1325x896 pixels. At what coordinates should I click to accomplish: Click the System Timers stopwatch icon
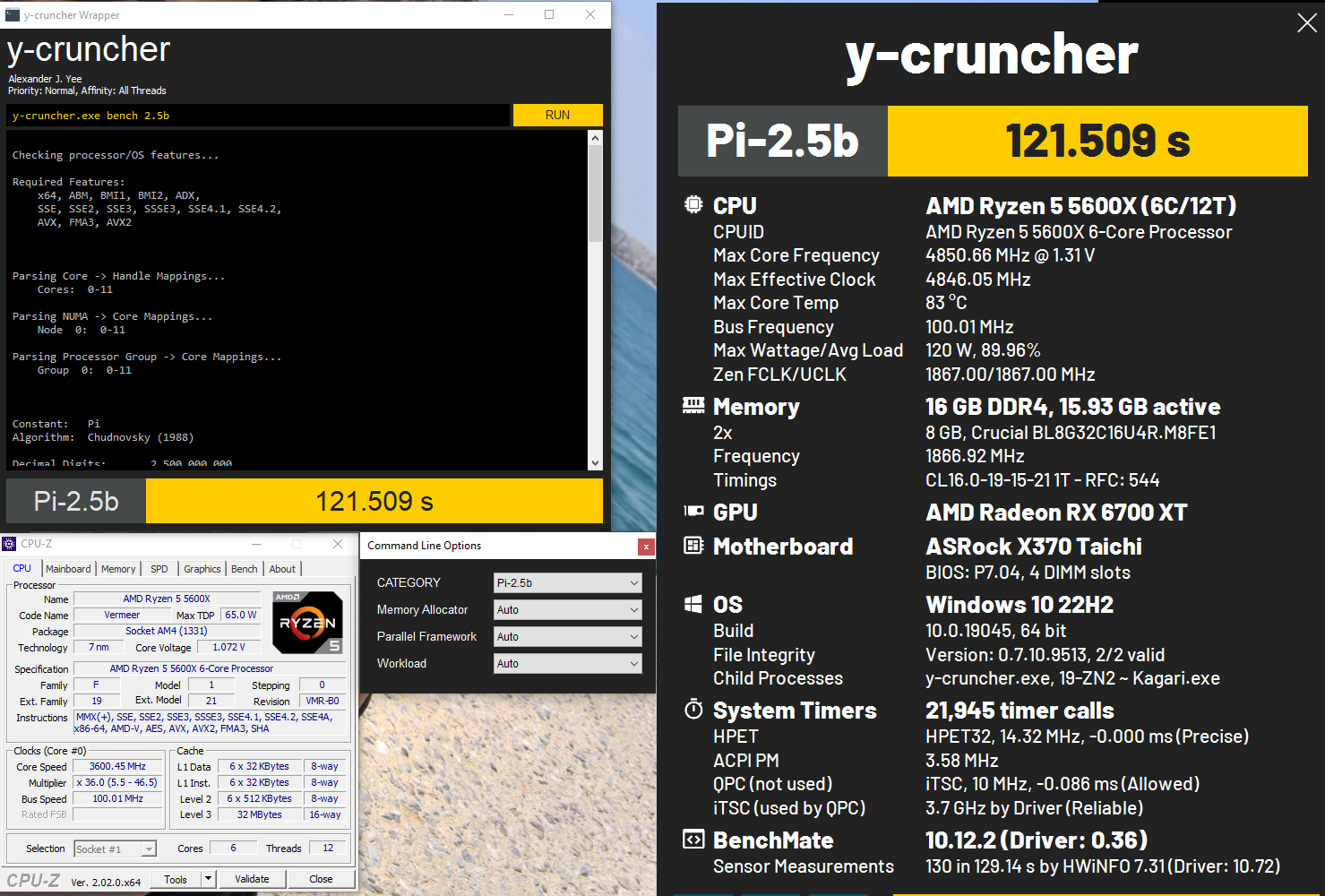pos(693,710)
